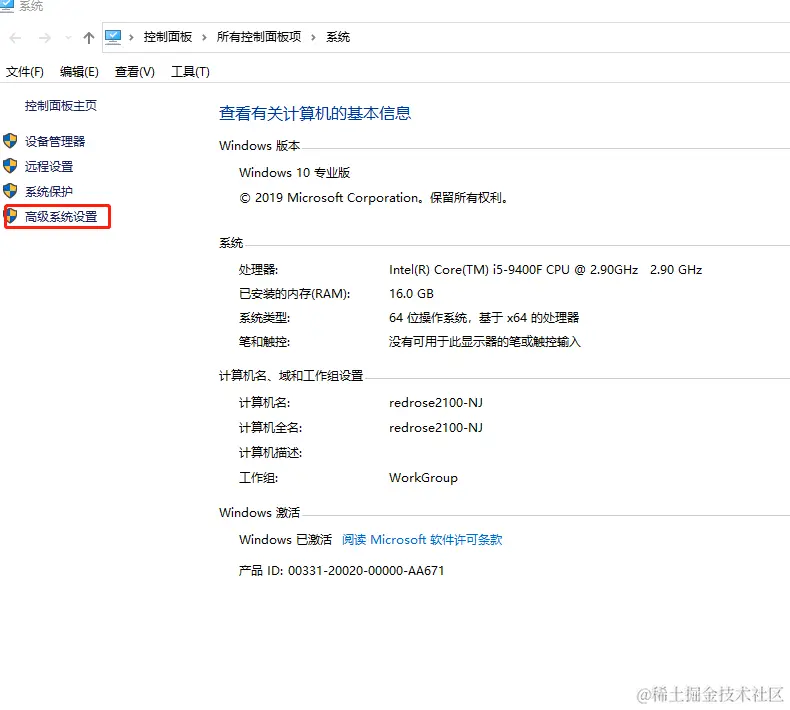This screenshot has height=710, width=790.
Task: Click the Windows 版本 section header
Action: 259,146
